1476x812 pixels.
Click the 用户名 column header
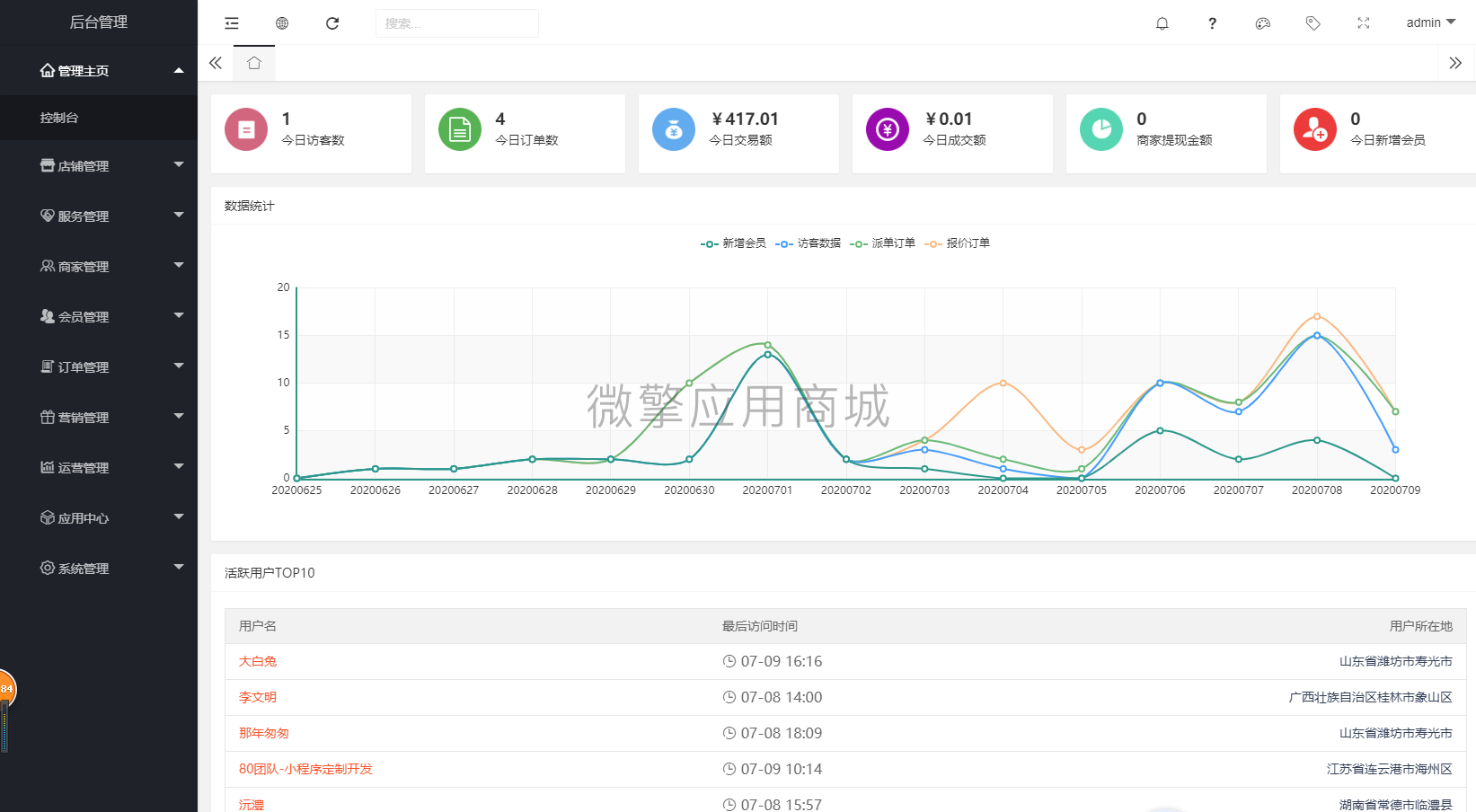pos(258,626)
